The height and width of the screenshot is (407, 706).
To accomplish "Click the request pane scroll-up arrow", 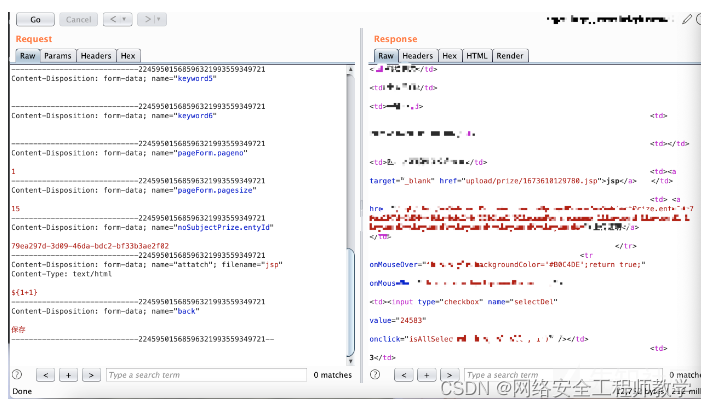I will coord(350,69).
